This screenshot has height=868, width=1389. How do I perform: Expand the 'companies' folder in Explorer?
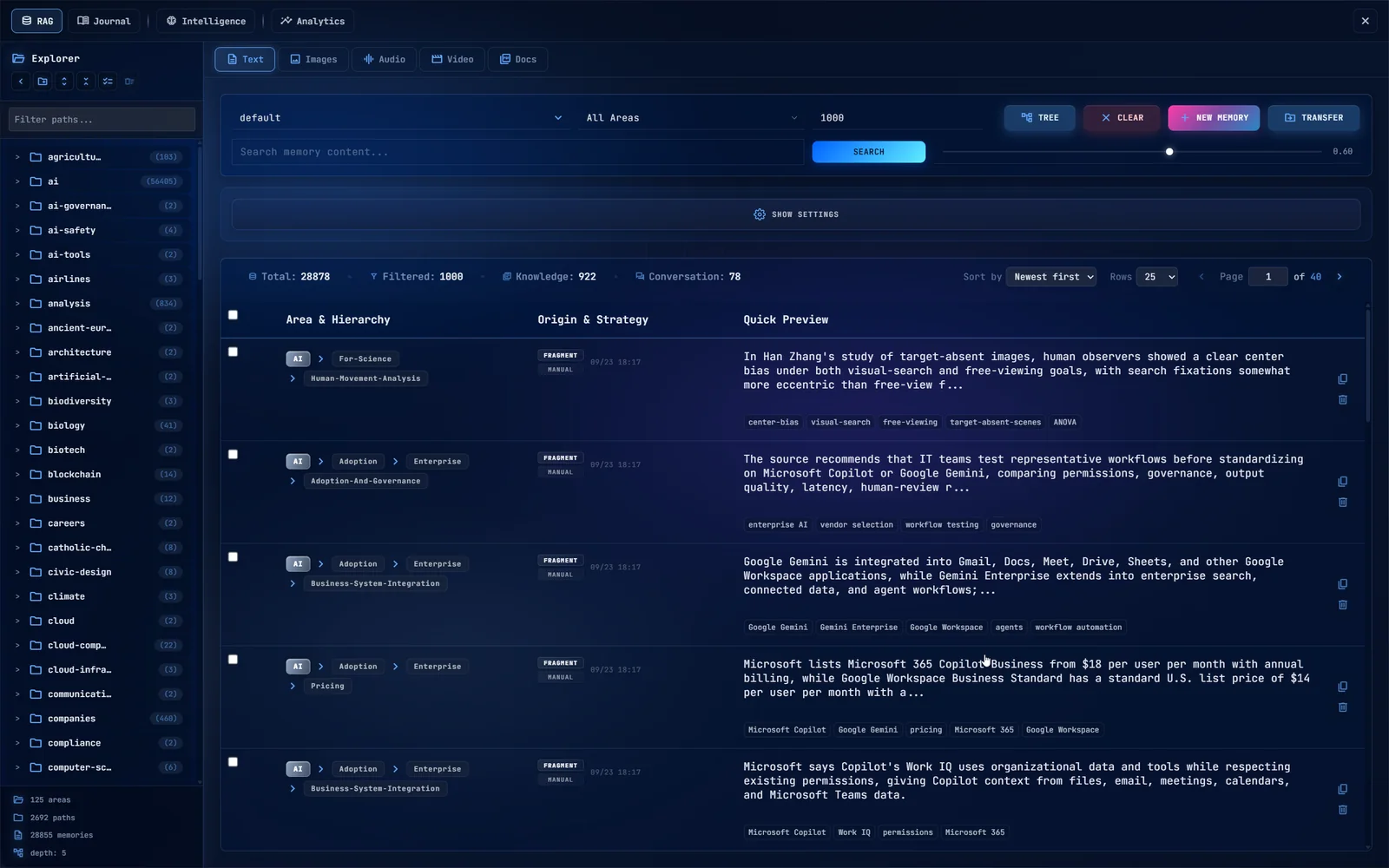click(17, 719)
